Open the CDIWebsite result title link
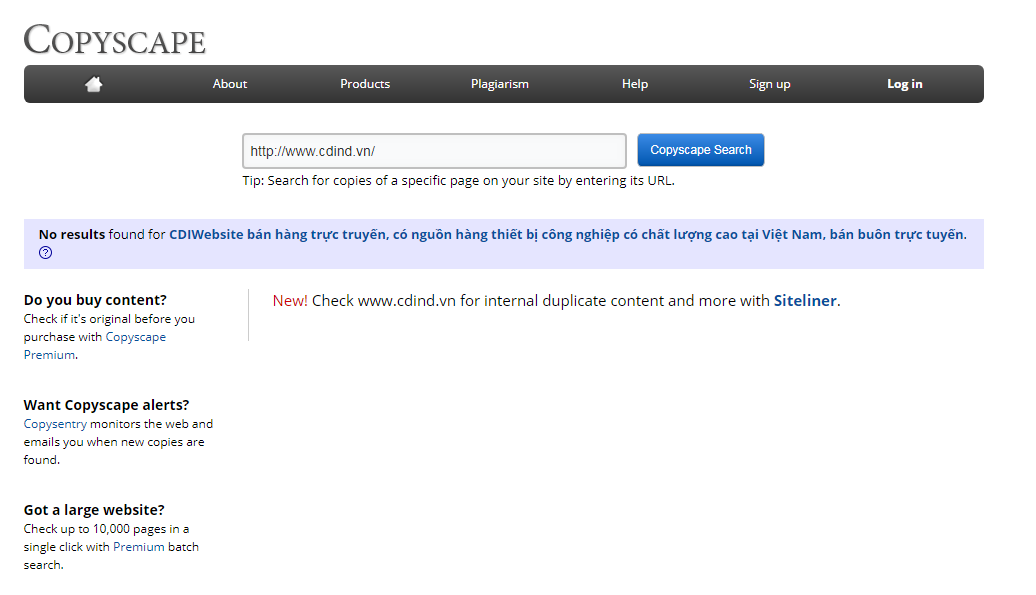1036x595 pixels. click(568, 234)
